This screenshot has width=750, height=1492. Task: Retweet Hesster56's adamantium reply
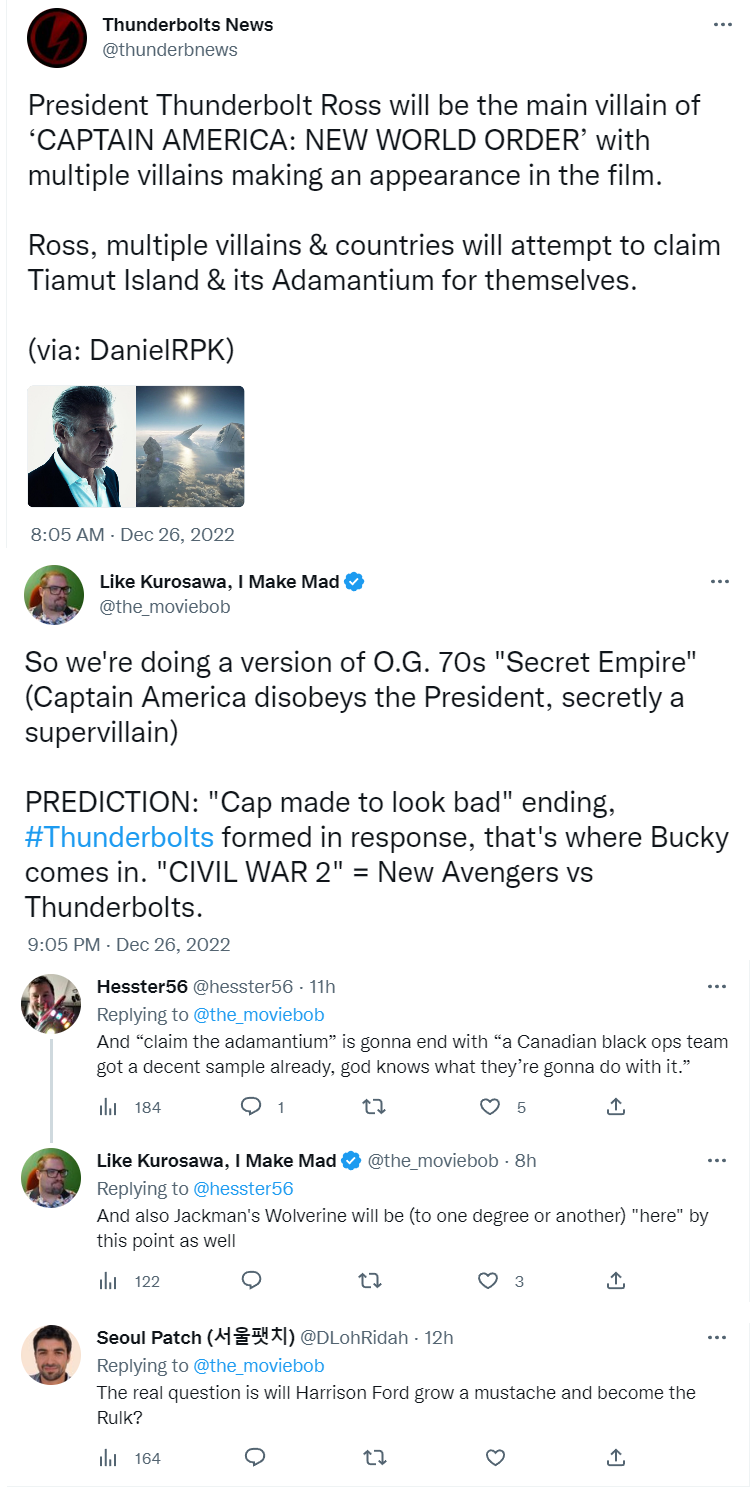(374, 1107)
